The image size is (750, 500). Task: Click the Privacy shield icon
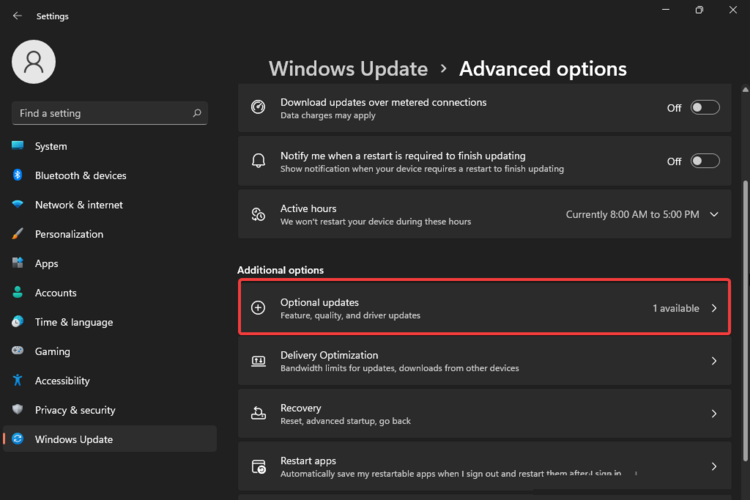pyautogui.click(x=18, y=410)
